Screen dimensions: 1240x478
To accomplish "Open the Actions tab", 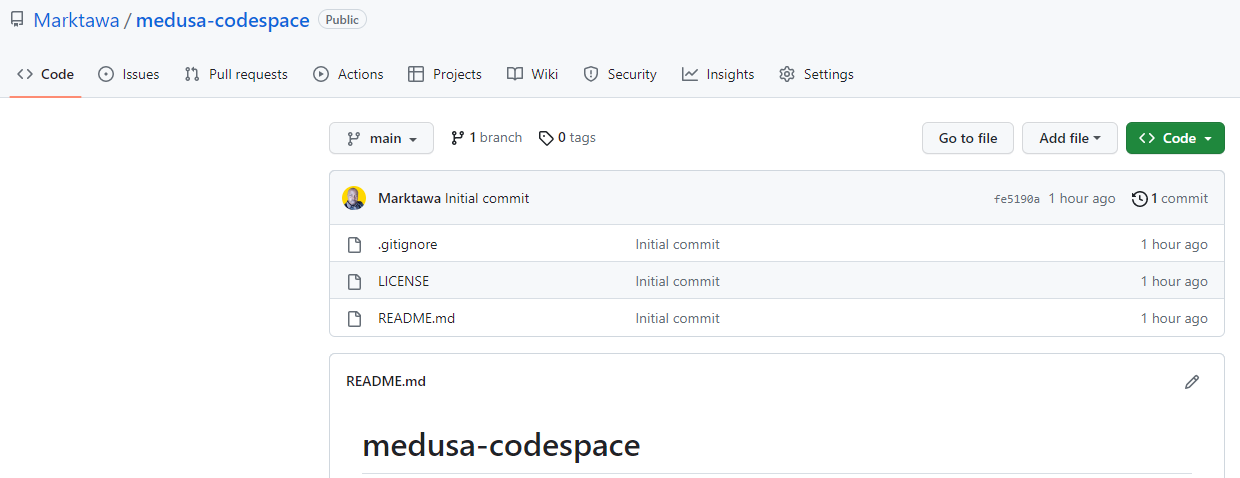I will coord(348,74).
